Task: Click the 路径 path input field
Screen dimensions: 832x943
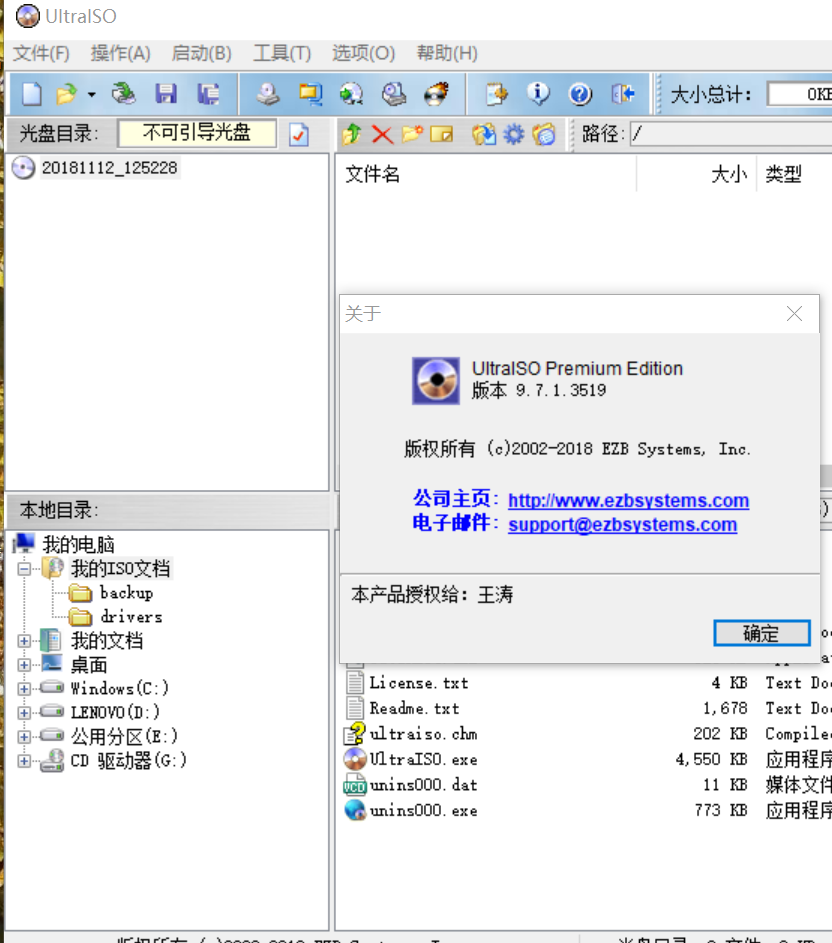Action: 730,134
